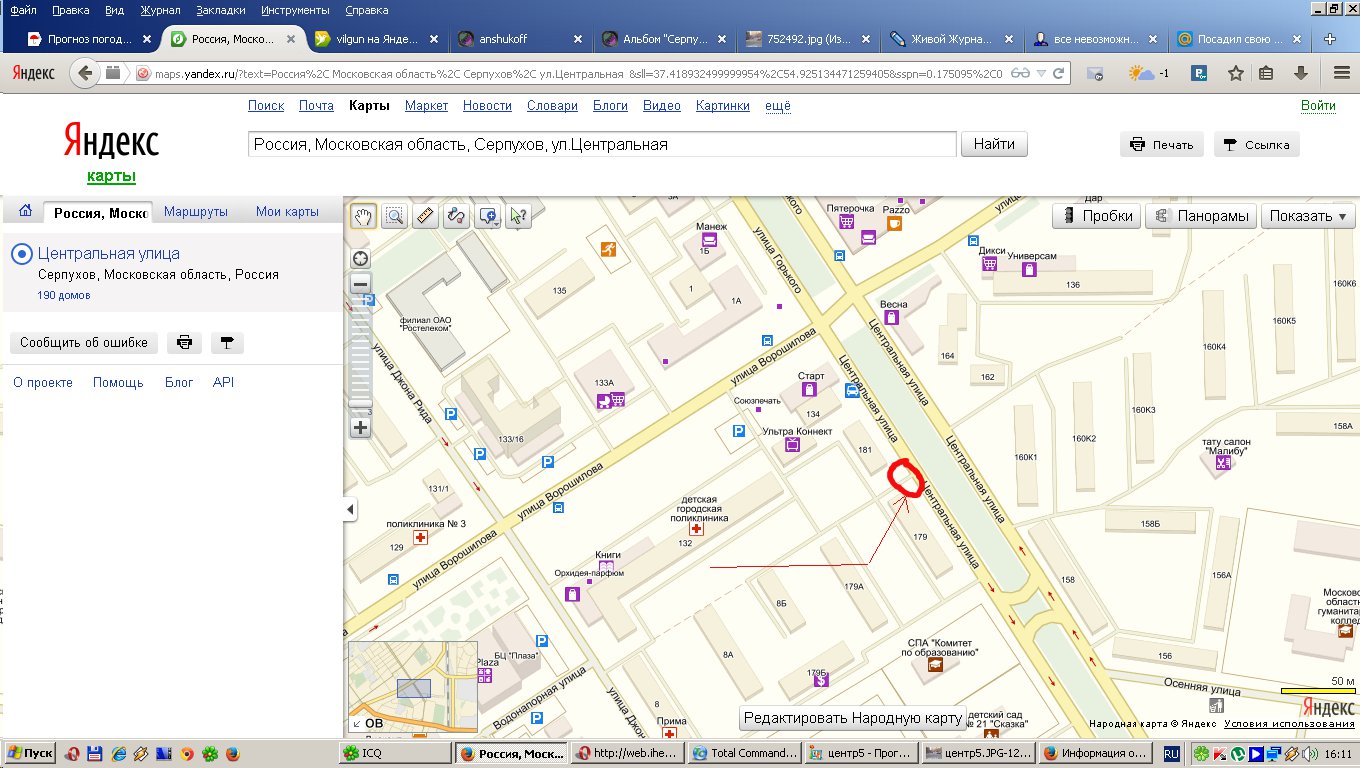Click the Яндекс logo
This screenshot has width=1360, height=768.
pyautogui.click(x=111, y=141)
